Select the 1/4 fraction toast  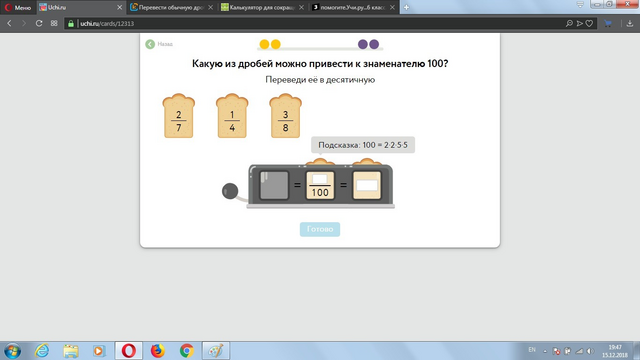pos(232,116)
